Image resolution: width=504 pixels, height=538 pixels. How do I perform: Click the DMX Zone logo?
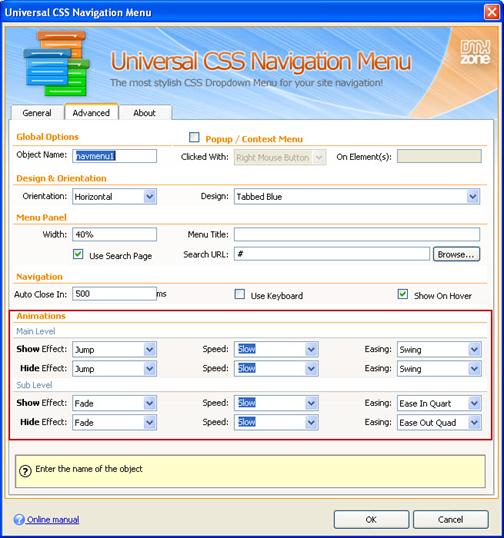(475, 52)
